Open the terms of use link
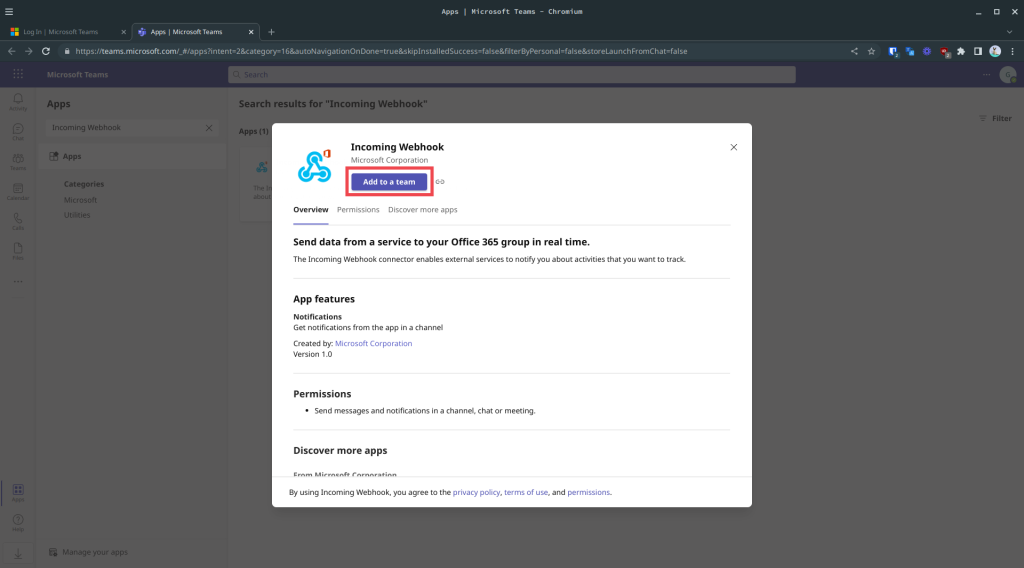Screen dimensions: 1024x568 (526, 492)
